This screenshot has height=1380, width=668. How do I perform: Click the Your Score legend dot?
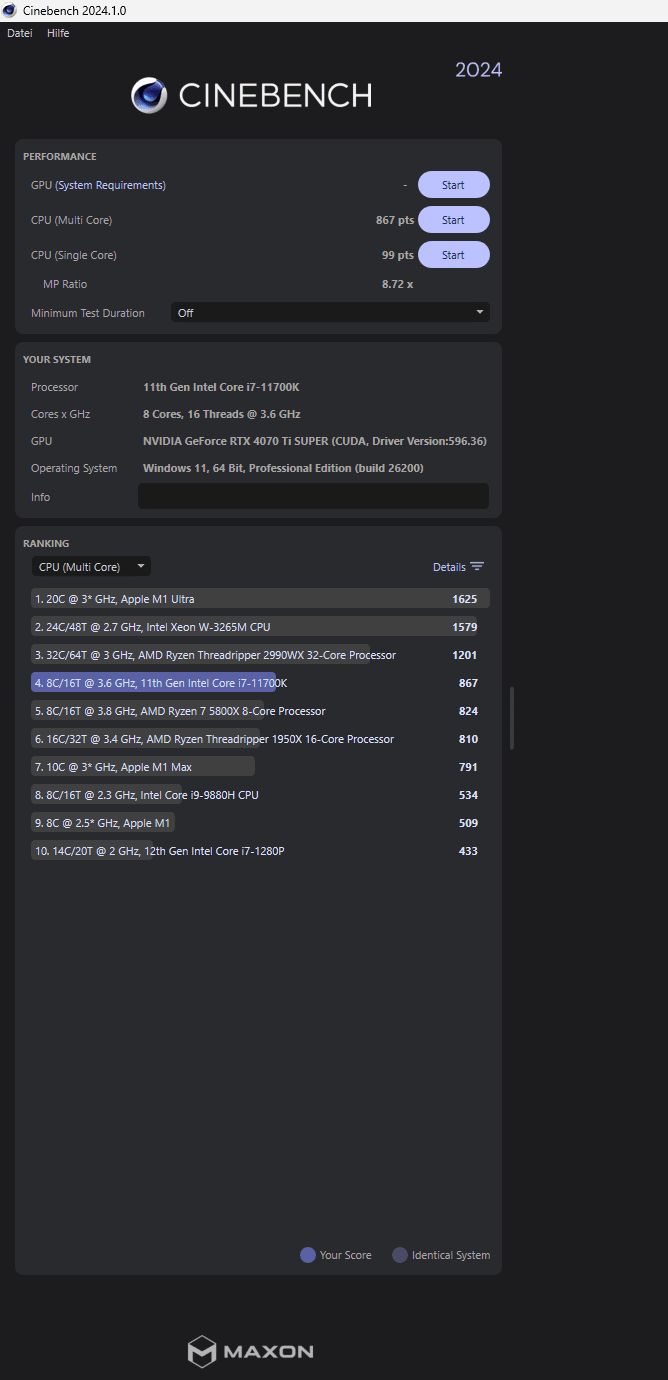tap(308, 1255)
